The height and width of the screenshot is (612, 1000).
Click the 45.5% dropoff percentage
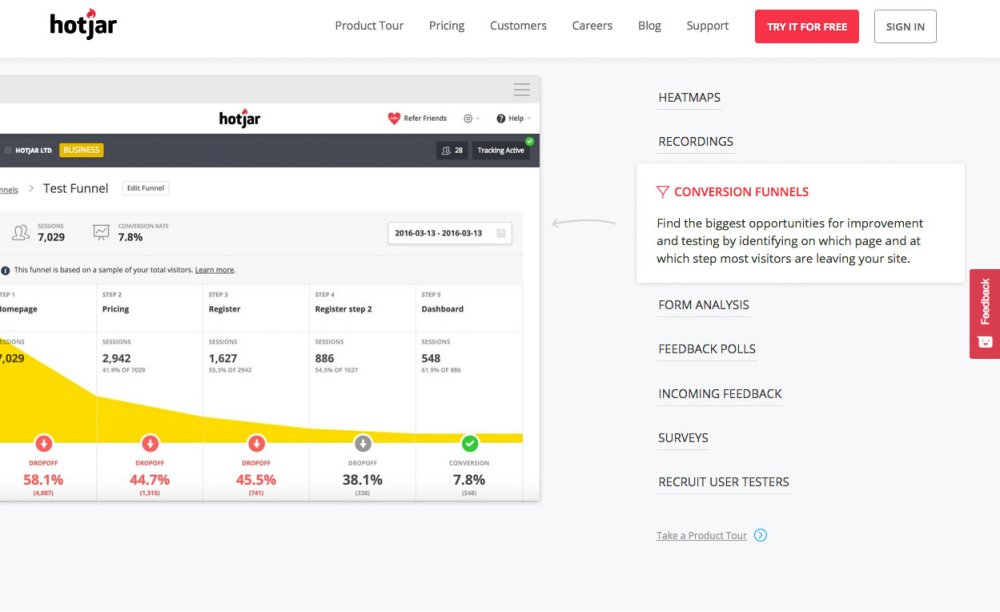[x=256, y=480]
